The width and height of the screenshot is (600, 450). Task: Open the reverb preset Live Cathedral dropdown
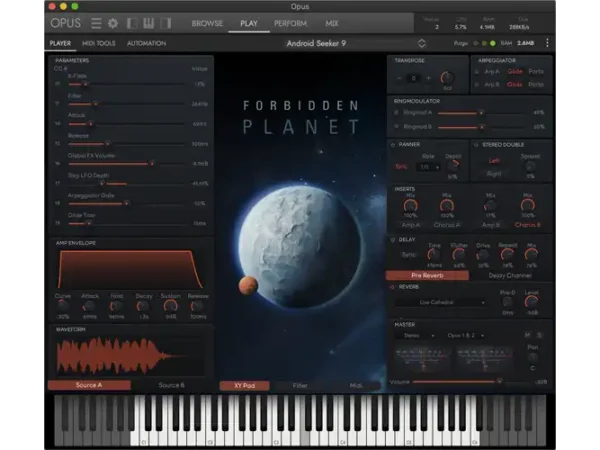440,302
